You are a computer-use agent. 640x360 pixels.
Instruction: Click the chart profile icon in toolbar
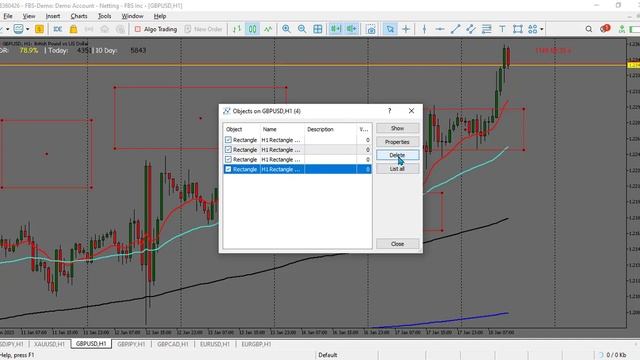click(18, 29)
